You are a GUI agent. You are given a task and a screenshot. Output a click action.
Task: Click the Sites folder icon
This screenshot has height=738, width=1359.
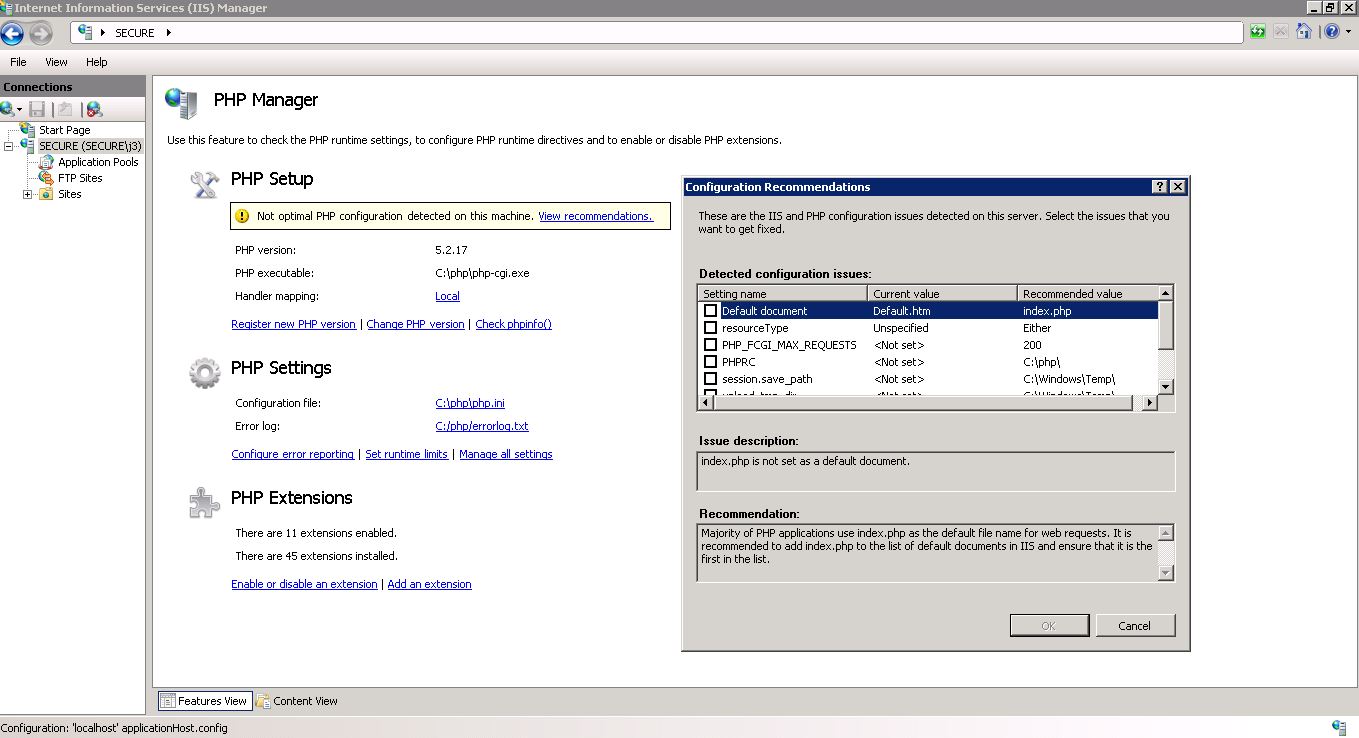(x=46, y=194)
